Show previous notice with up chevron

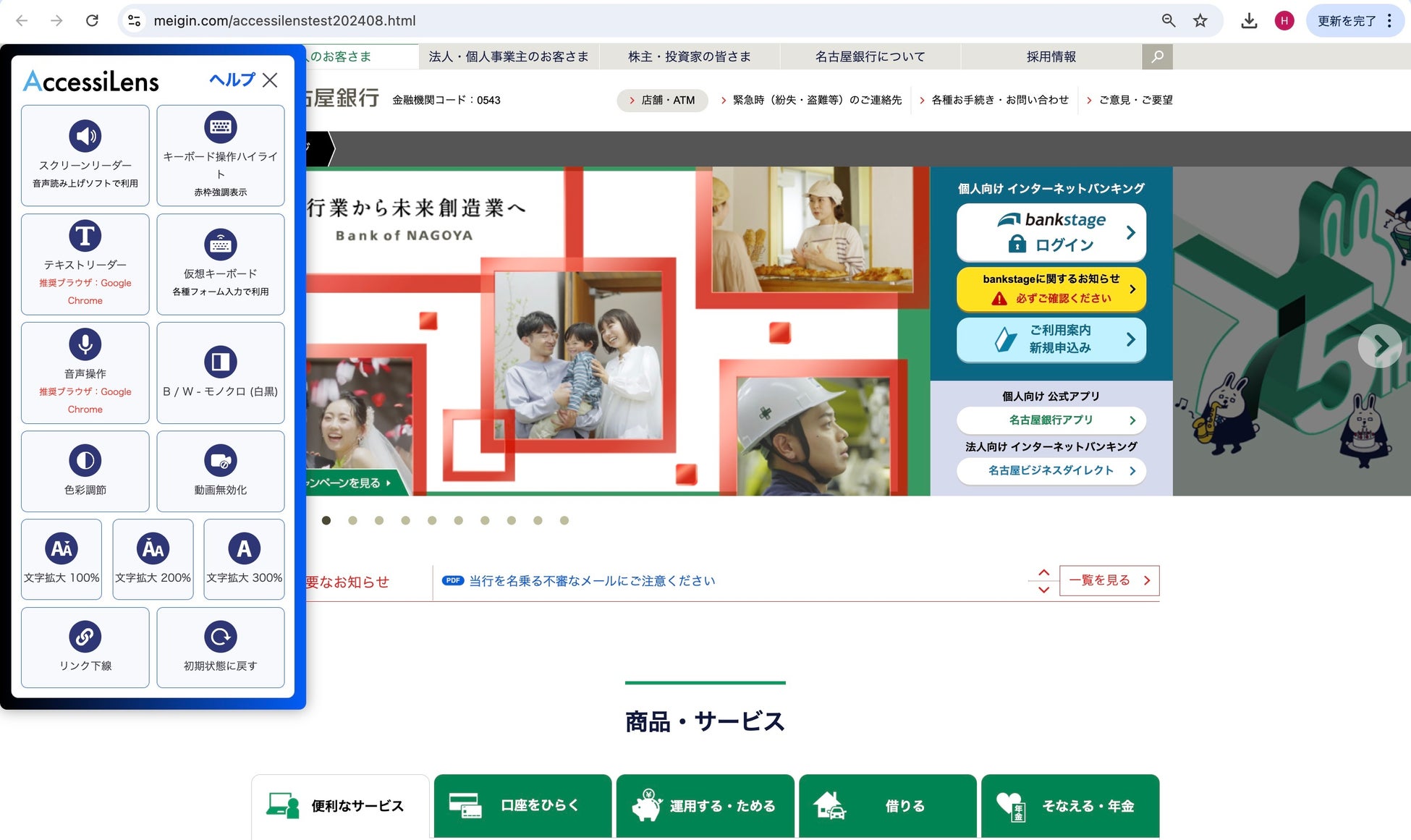[x=1043, y=572]
